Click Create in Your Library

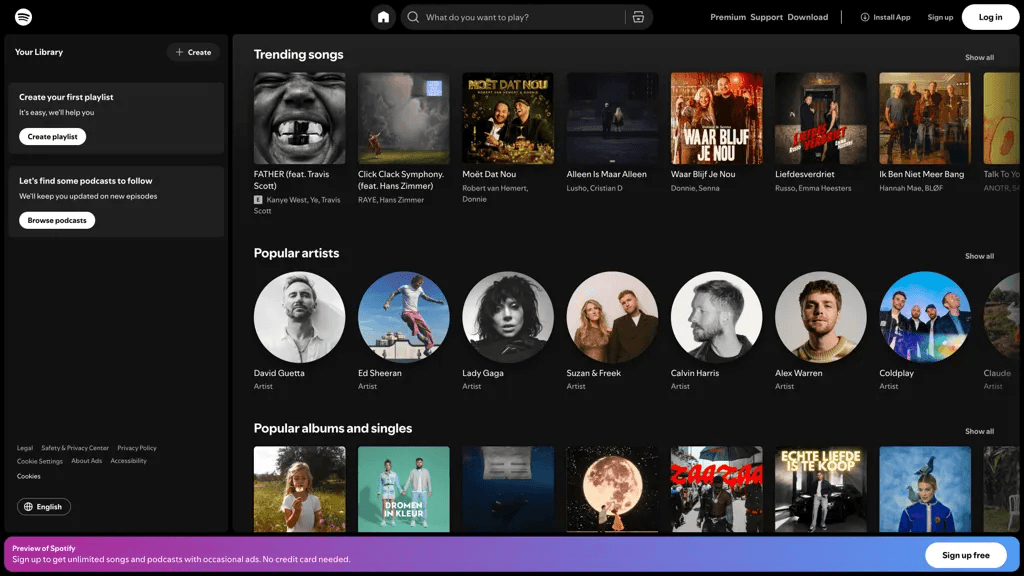tap(193, 52)
